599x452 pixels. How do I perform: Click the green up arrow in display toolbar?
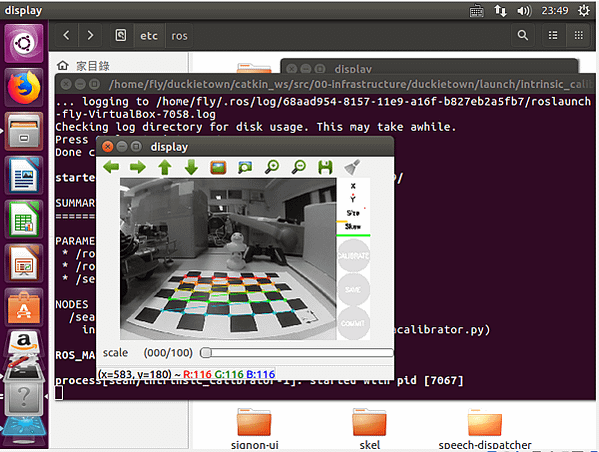coord(165,167)
